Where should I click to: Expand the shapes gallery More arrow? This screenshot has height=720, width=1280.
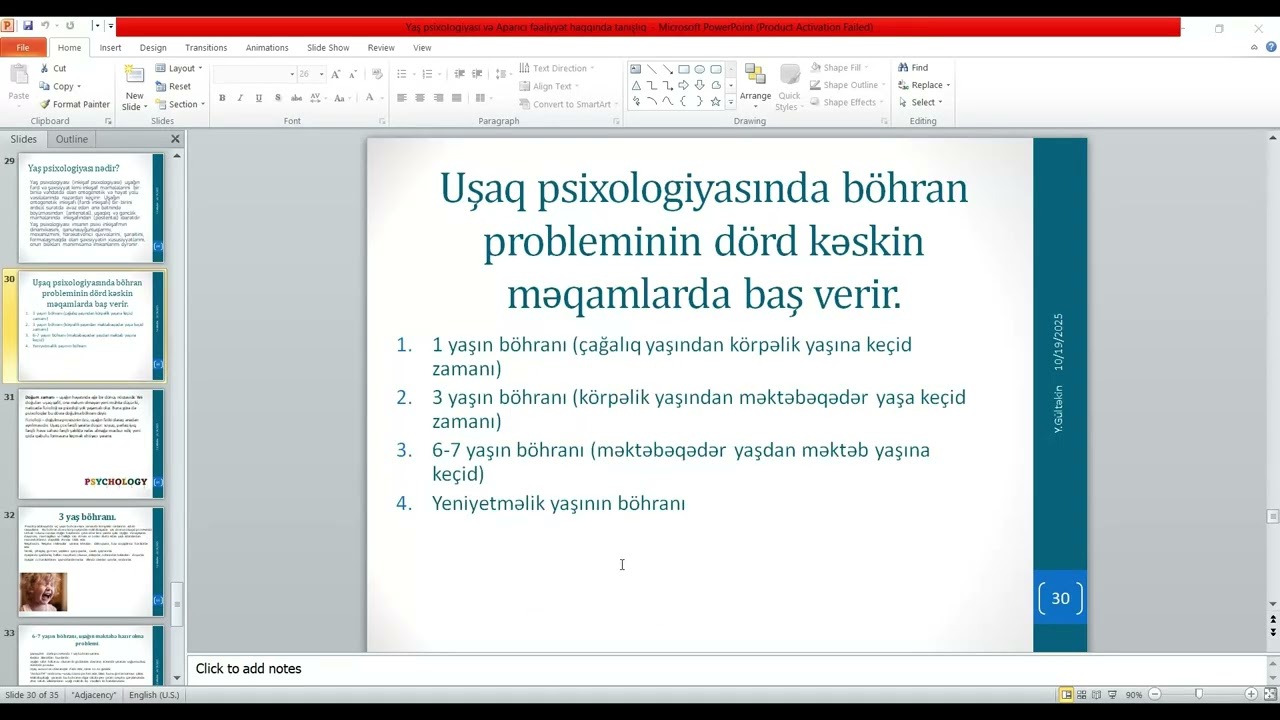[731, 102]
